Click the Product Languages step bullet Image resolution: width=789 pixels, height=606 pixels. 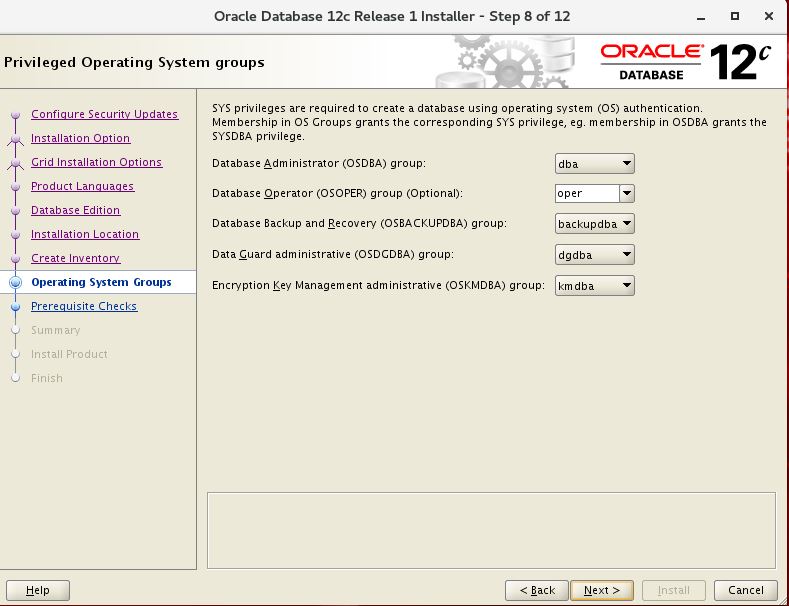tap(16, 187)
